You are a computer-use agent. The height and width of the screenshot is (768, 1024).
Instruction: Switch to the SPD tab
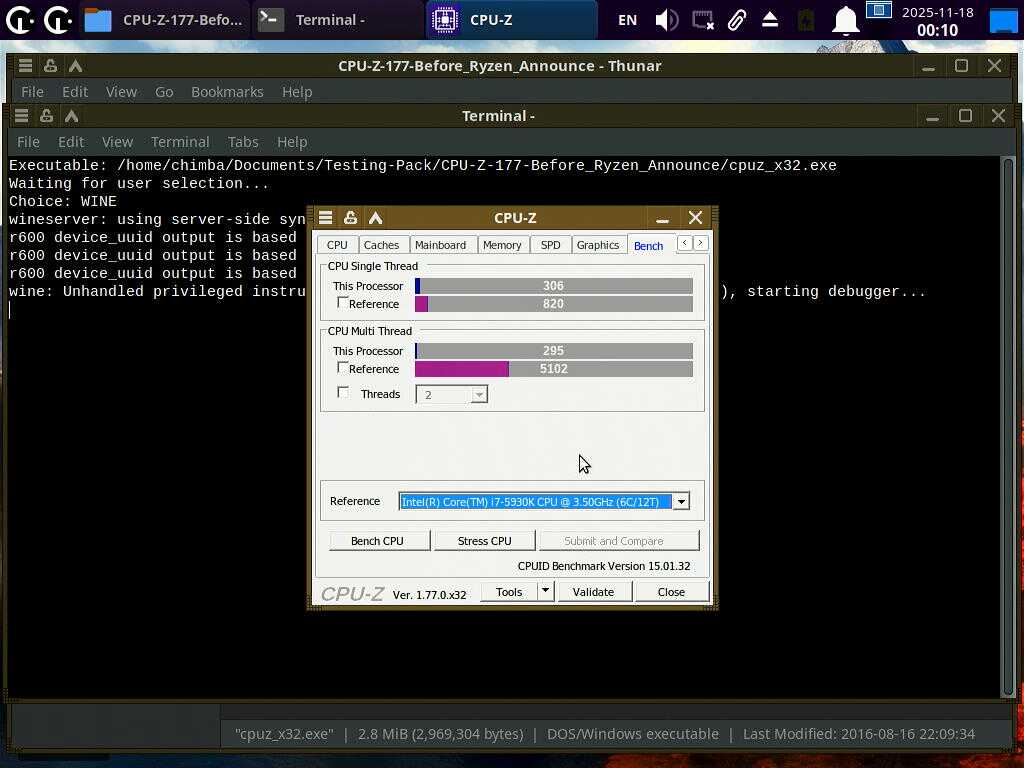coord(551,245)
